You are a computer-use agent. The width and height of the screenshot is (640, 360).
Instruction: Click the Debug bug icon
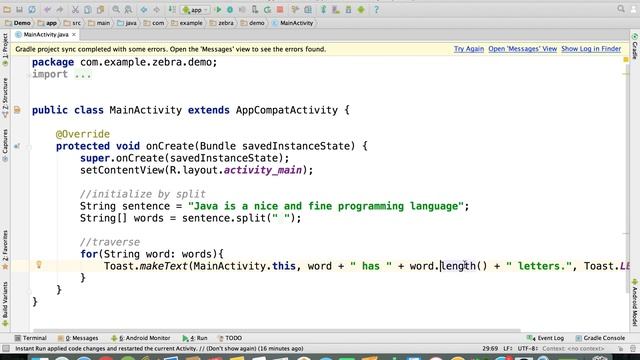click(x=230, y=9)
